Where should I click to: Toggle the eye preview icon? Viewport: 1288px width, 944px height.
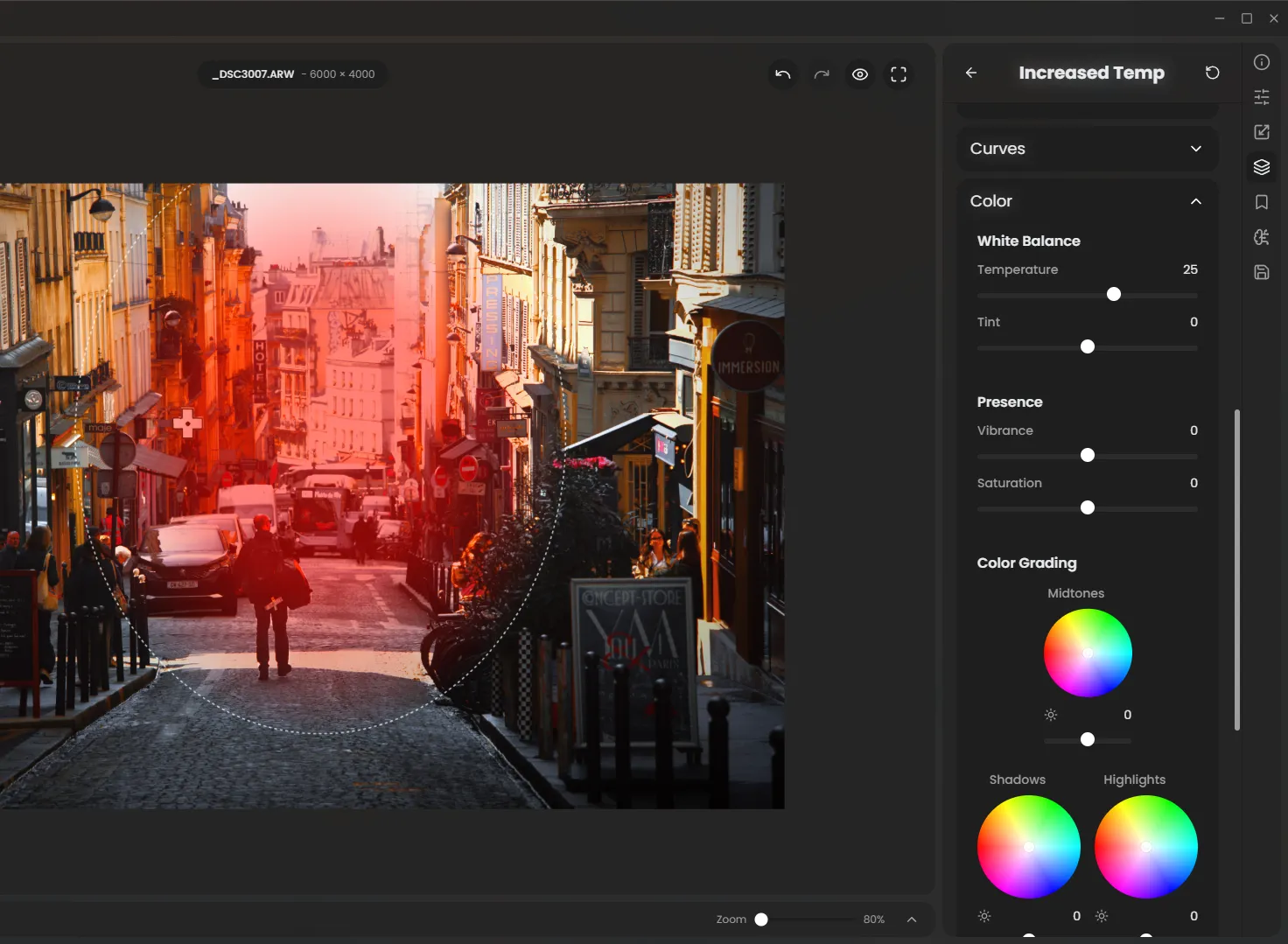(860, 74)
